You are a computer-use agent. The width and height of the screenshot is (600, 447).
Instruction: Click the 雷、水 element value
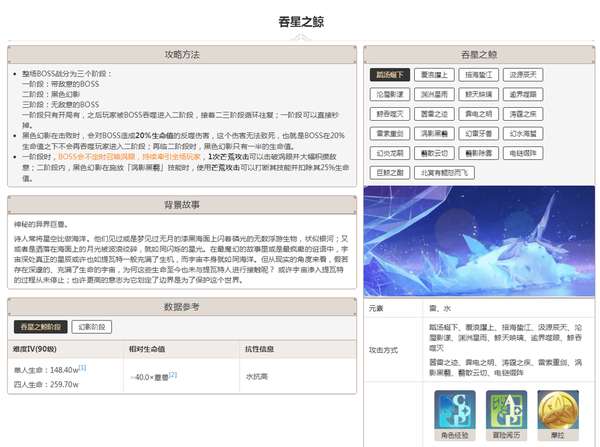point(440,308)
